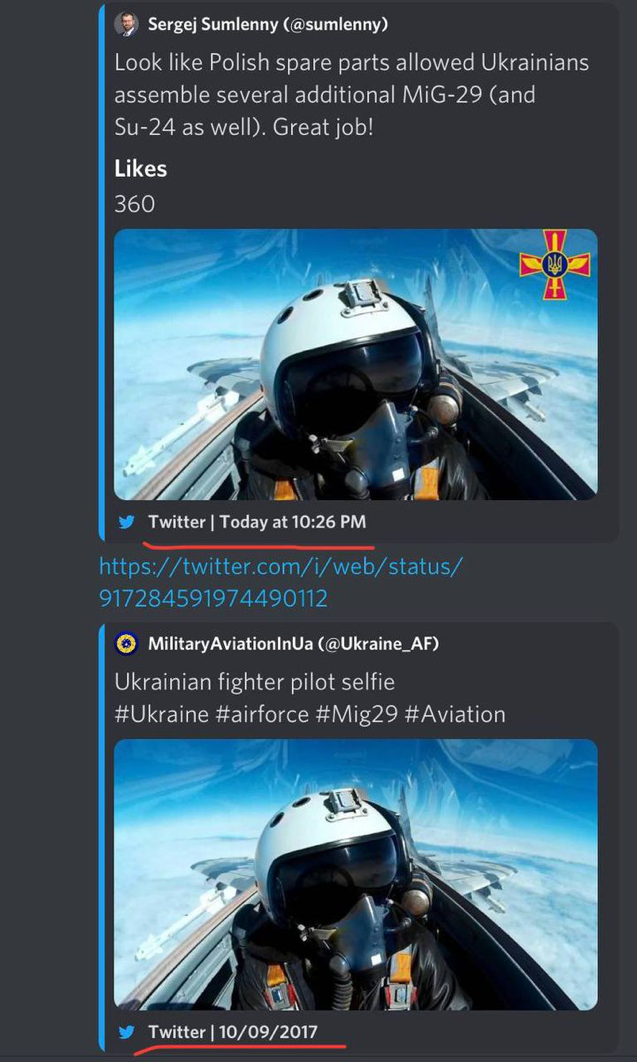This screenshot has width=637, height=1062.
Task: Click the 360 likes count
Action: click(135, 204)
